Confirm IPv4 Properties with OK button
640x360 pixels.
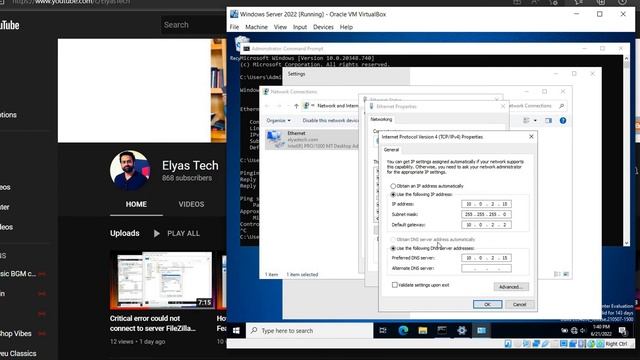[x=487, y=304]
